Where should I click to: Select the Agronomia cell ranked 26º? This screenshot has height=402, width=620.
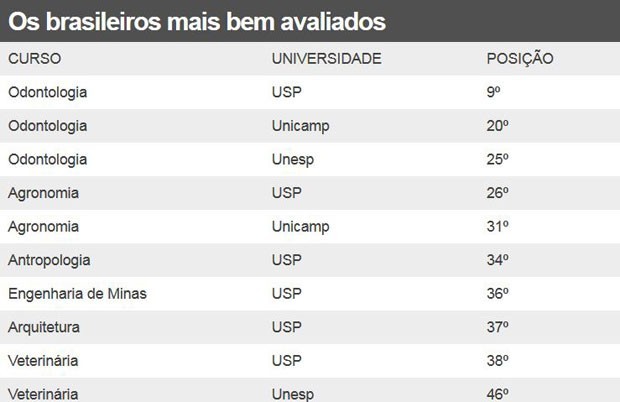click(x=43, y=192)
